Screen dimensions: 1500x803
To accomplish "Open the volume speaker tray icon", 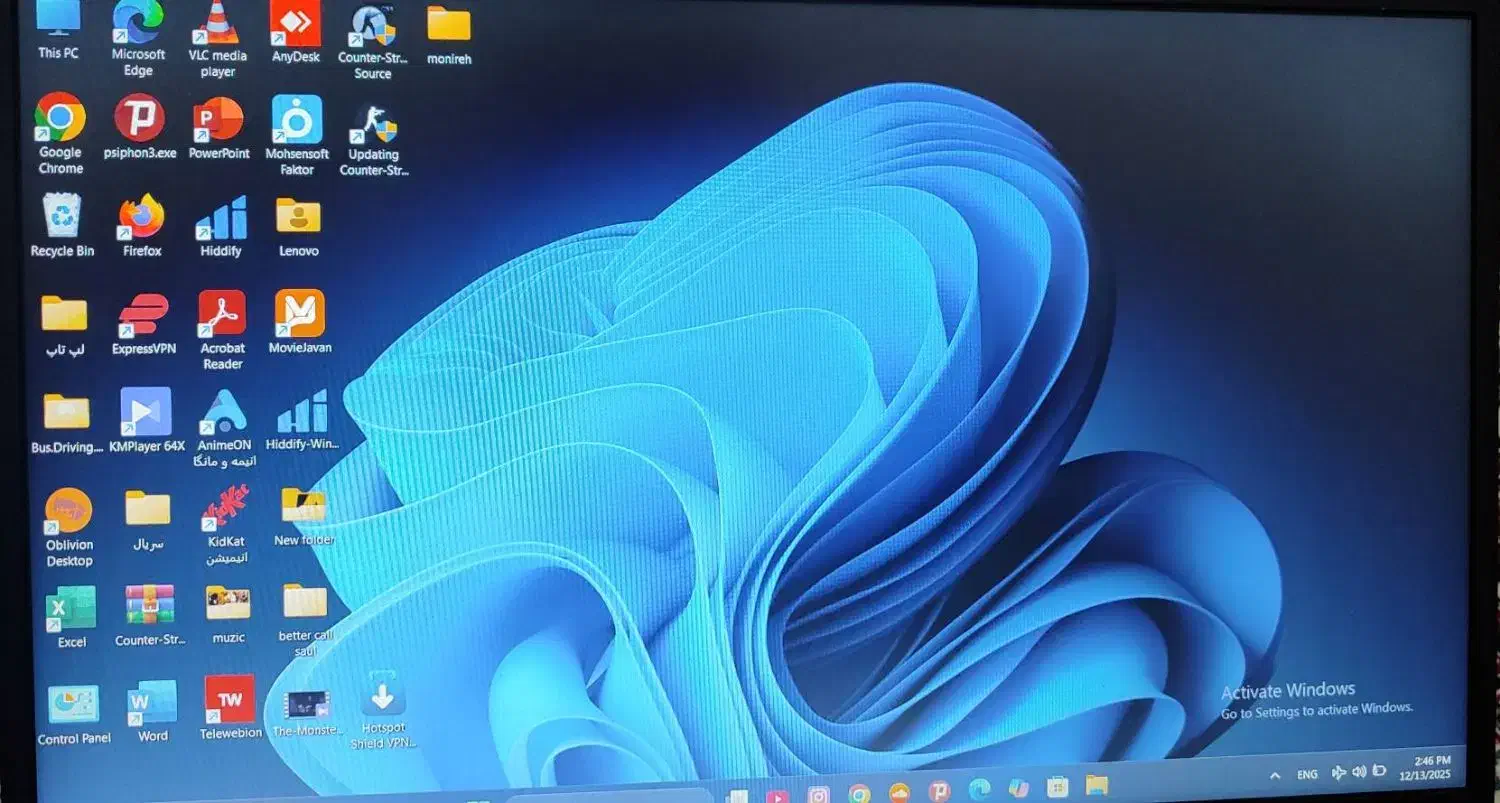I will [1359, 772].
